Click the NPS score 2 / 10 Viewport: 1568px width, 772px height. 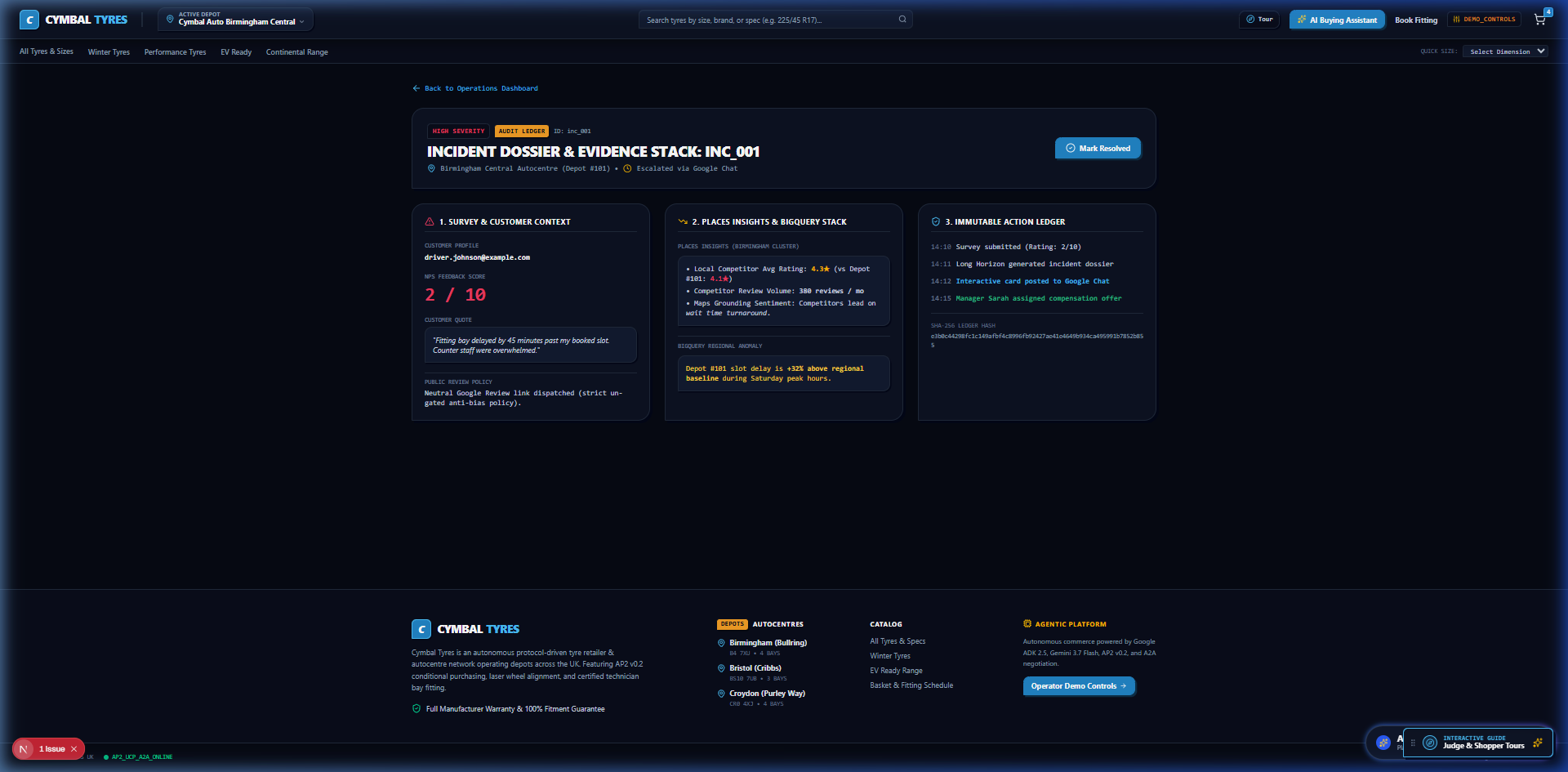click(455, 295)
